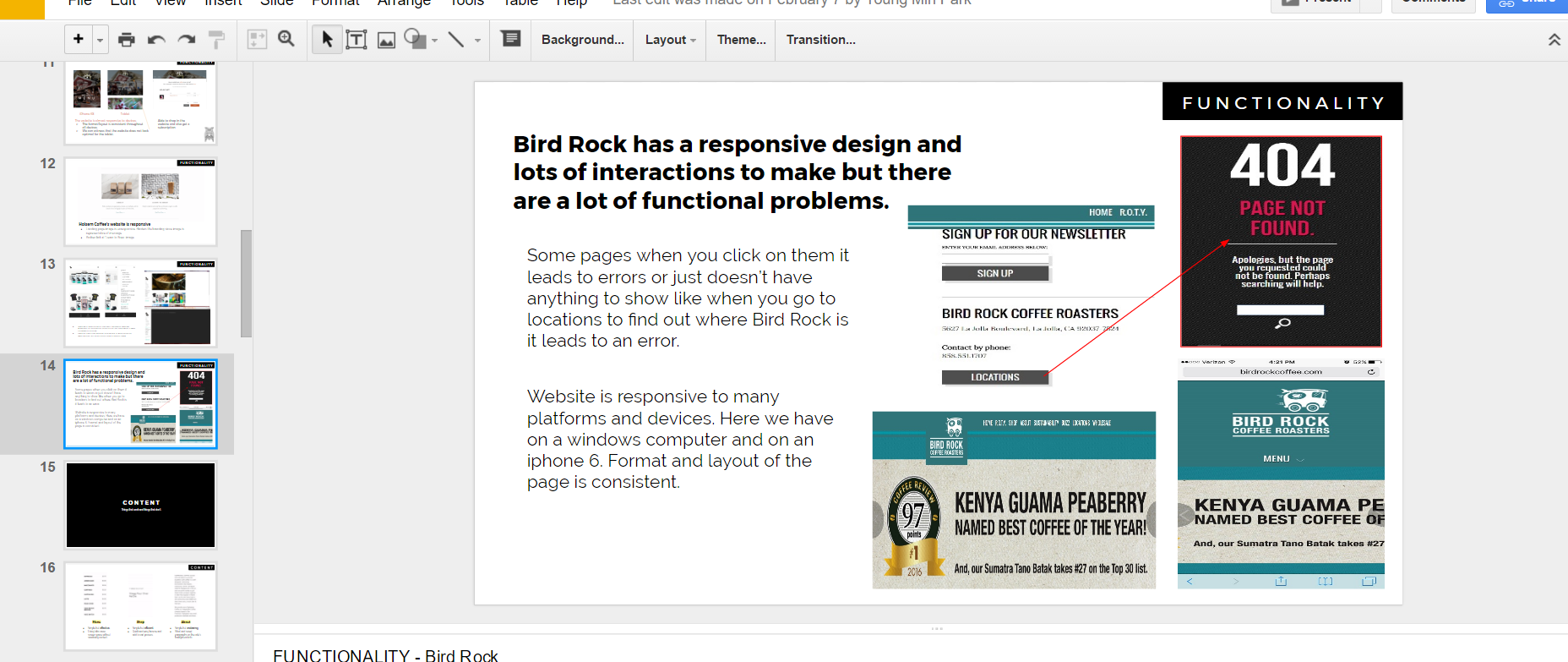Click the Insert comment icon
Screen dimensions: 1568x662
tap(511, 39)
